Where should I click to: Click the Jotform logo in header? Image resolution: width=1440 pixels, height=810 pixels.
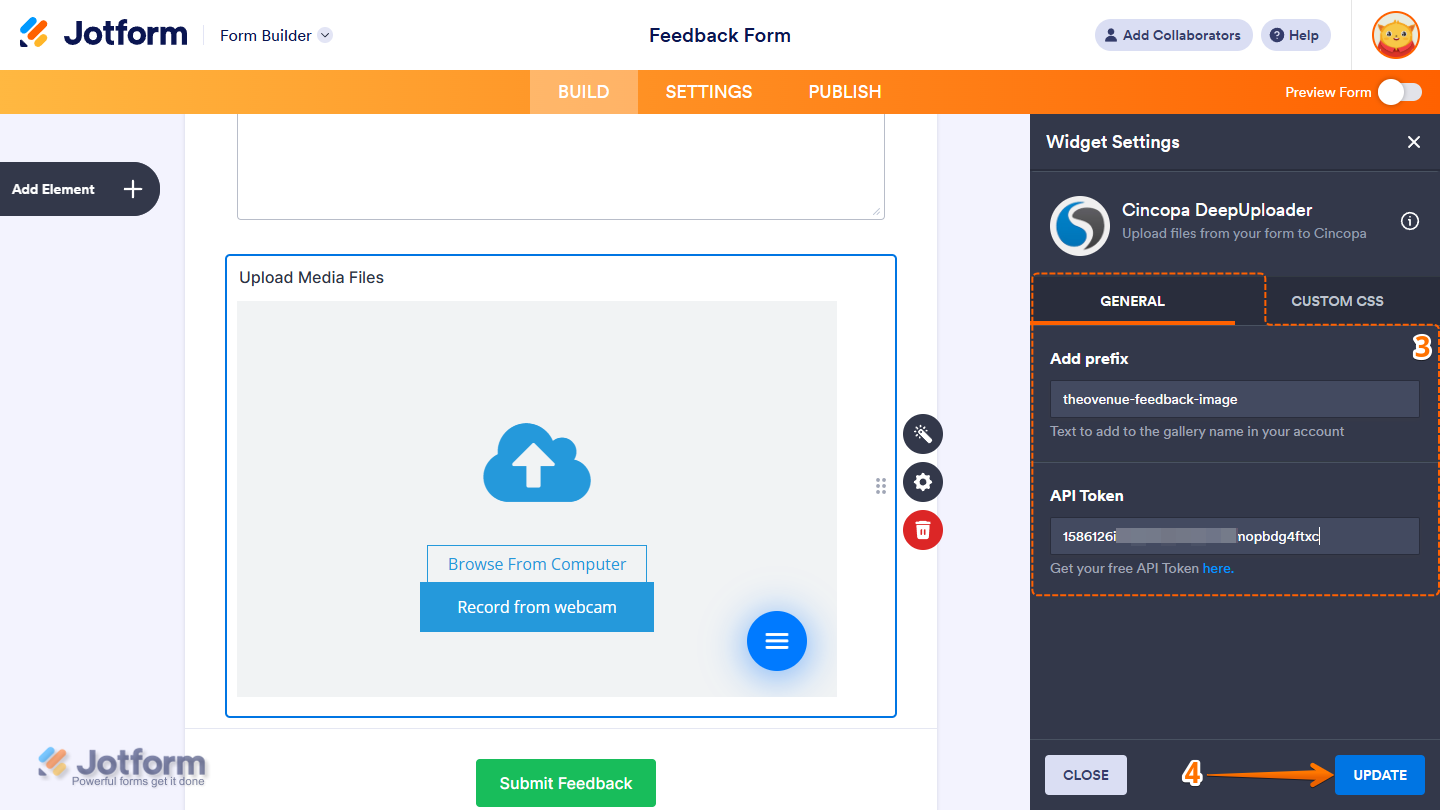103,34
